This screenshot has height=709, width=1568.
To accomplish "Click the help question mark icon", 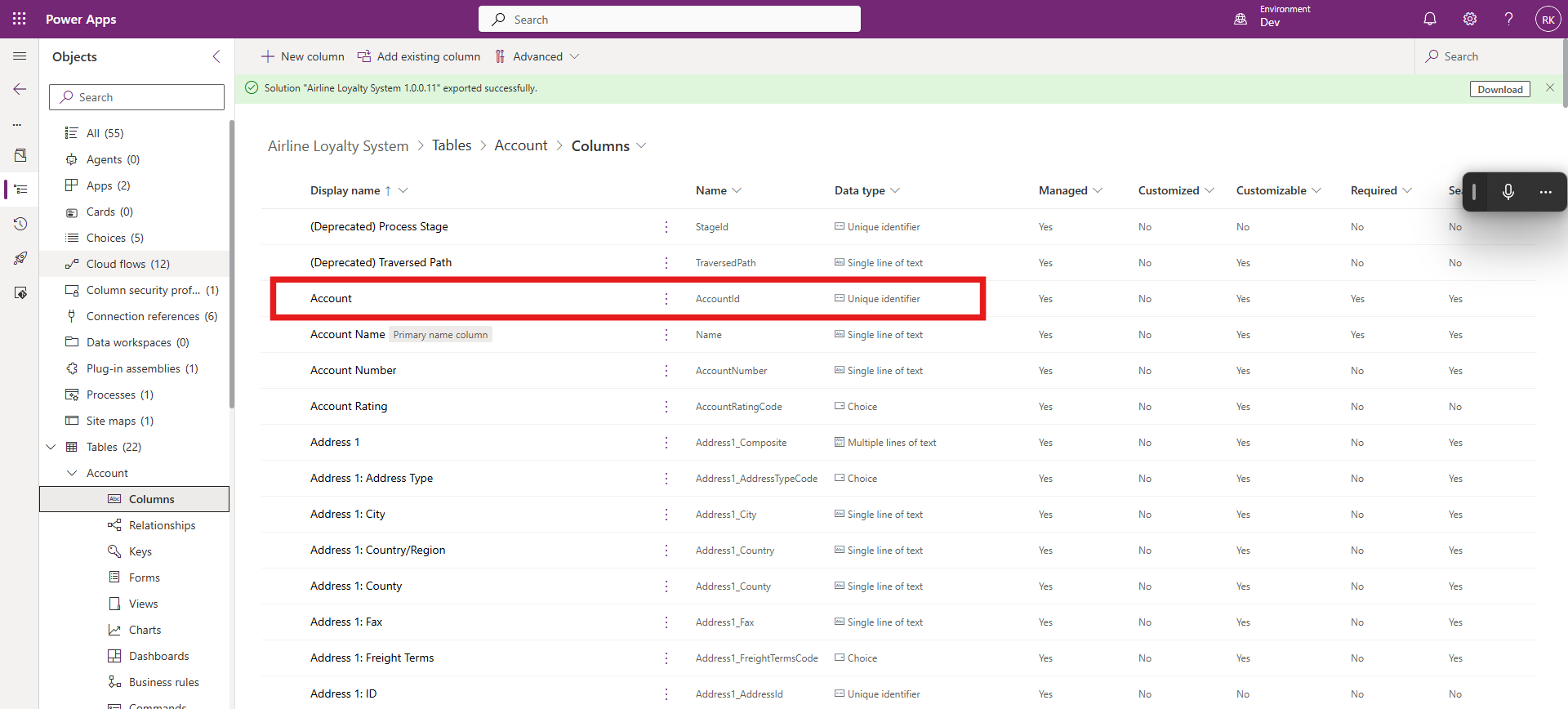I will tap(1508, 19).
